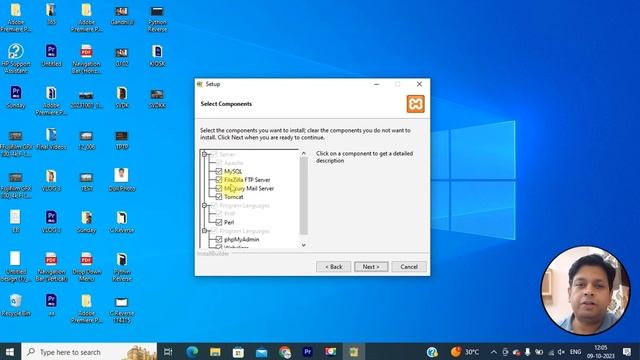
Task: Click the greyed PHP checkbox
Action: (x=219, y=214)
